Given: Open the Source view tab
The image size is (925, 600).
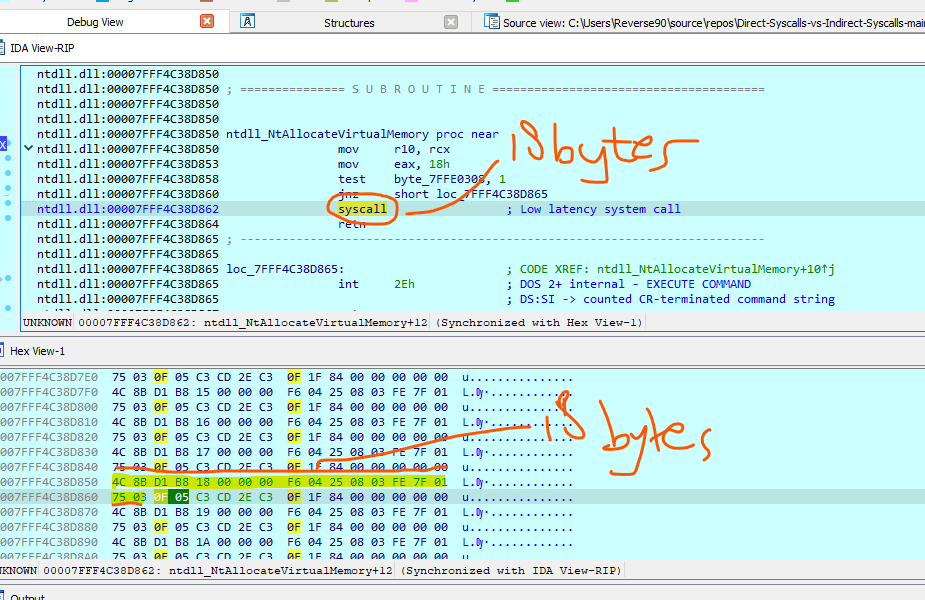Looking at the screenshot, I should tap(700, 22).
